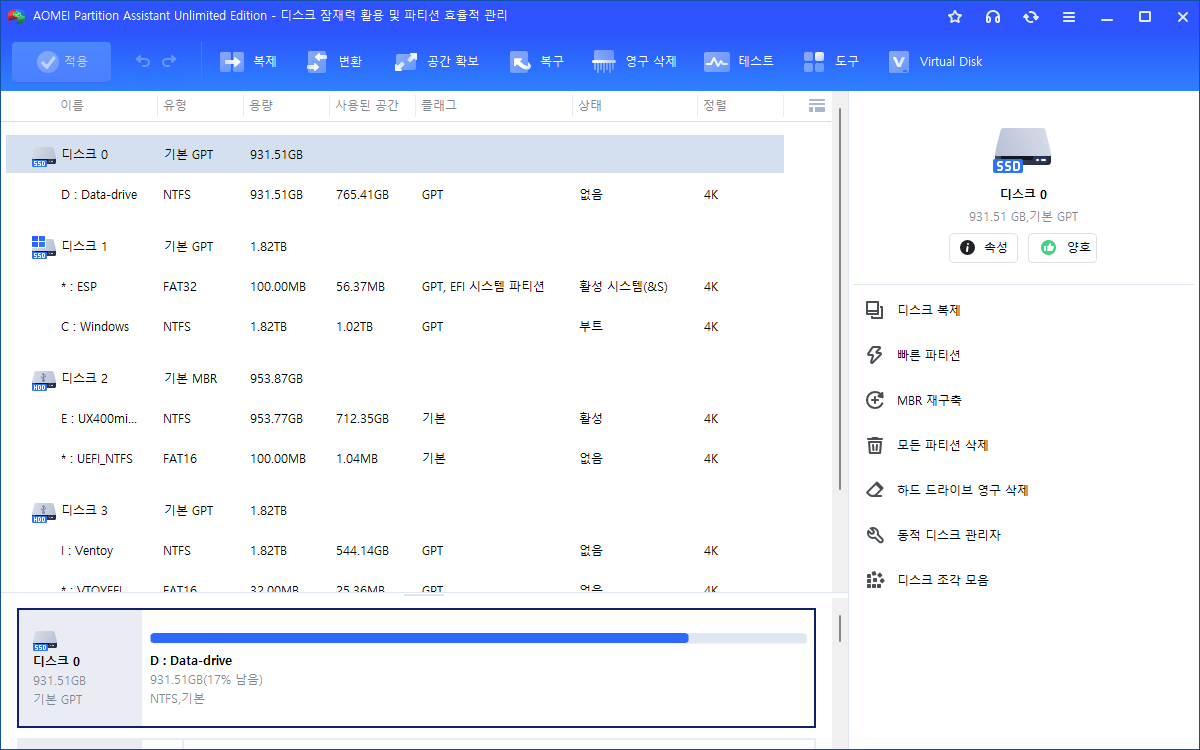Open the Virtual Disk toolbar item

tap(936, 62)
